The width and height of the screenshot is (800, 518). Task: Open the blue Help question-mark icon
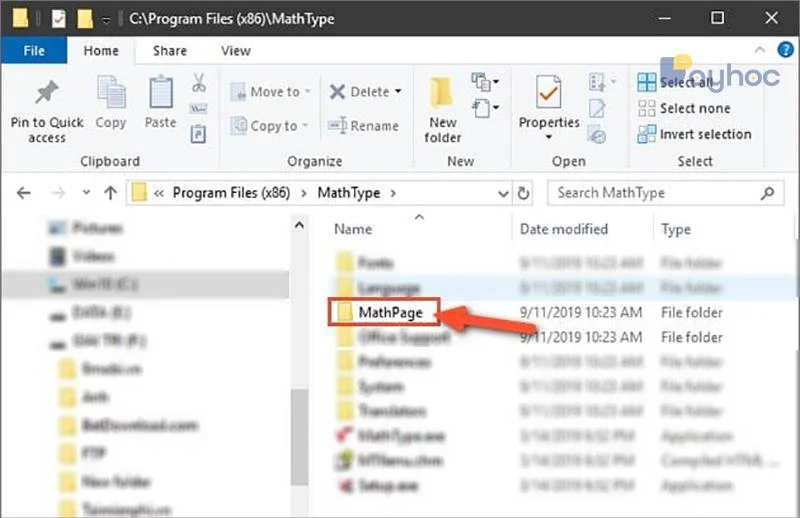pyautogui.click(x=785, y=50)
